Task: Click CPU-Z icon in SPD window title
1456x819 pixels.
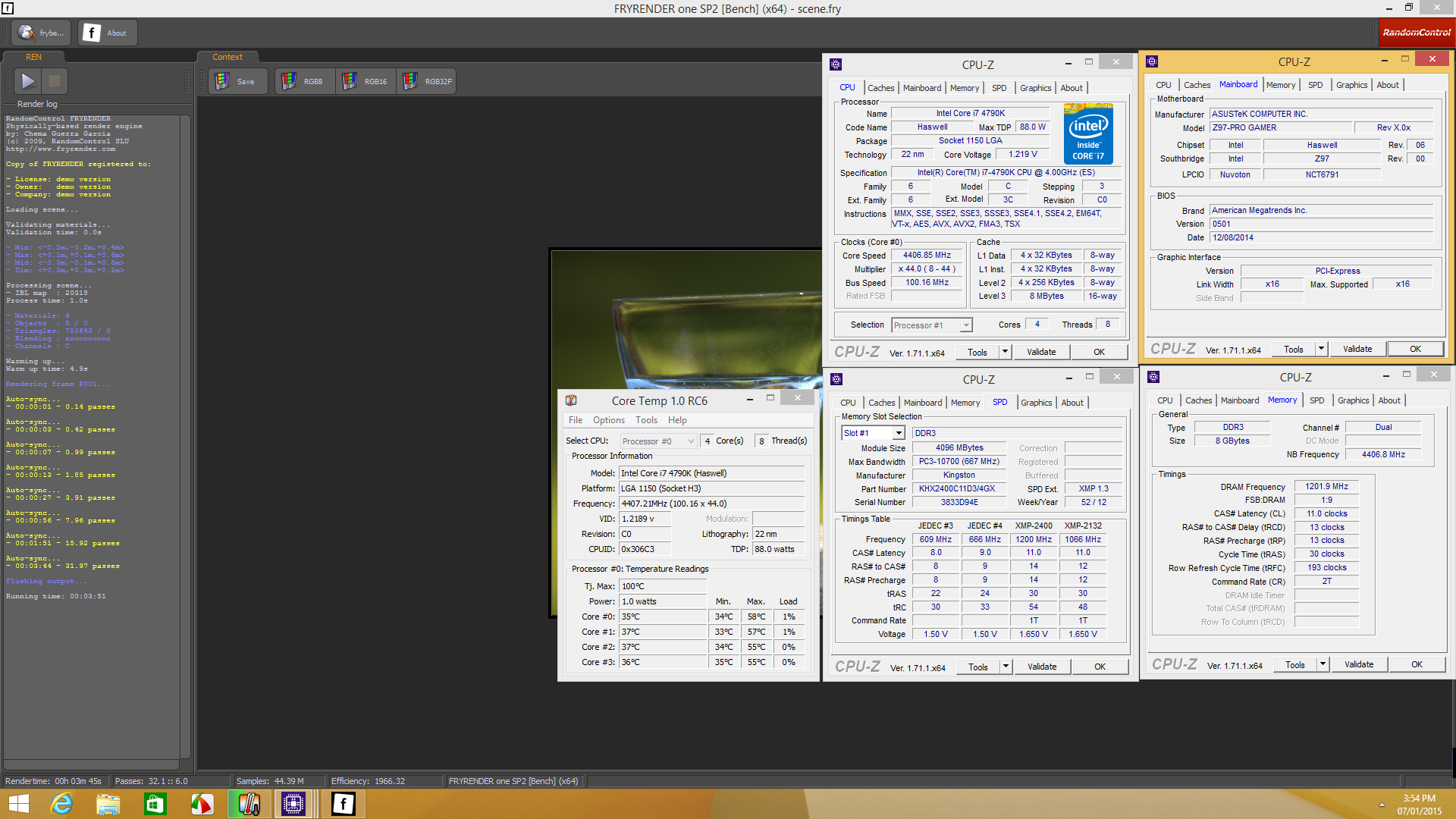Action: [x=836, y=379]
